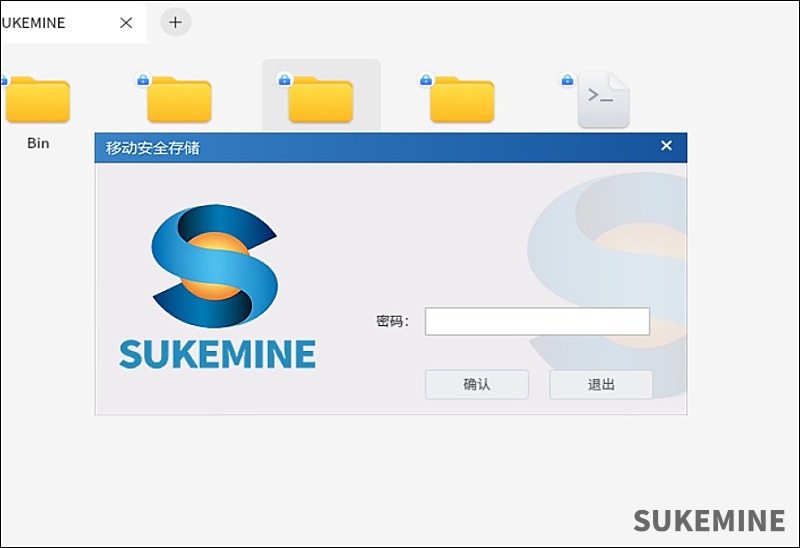Focus the 密码 password input field

(x=537, y=321)
